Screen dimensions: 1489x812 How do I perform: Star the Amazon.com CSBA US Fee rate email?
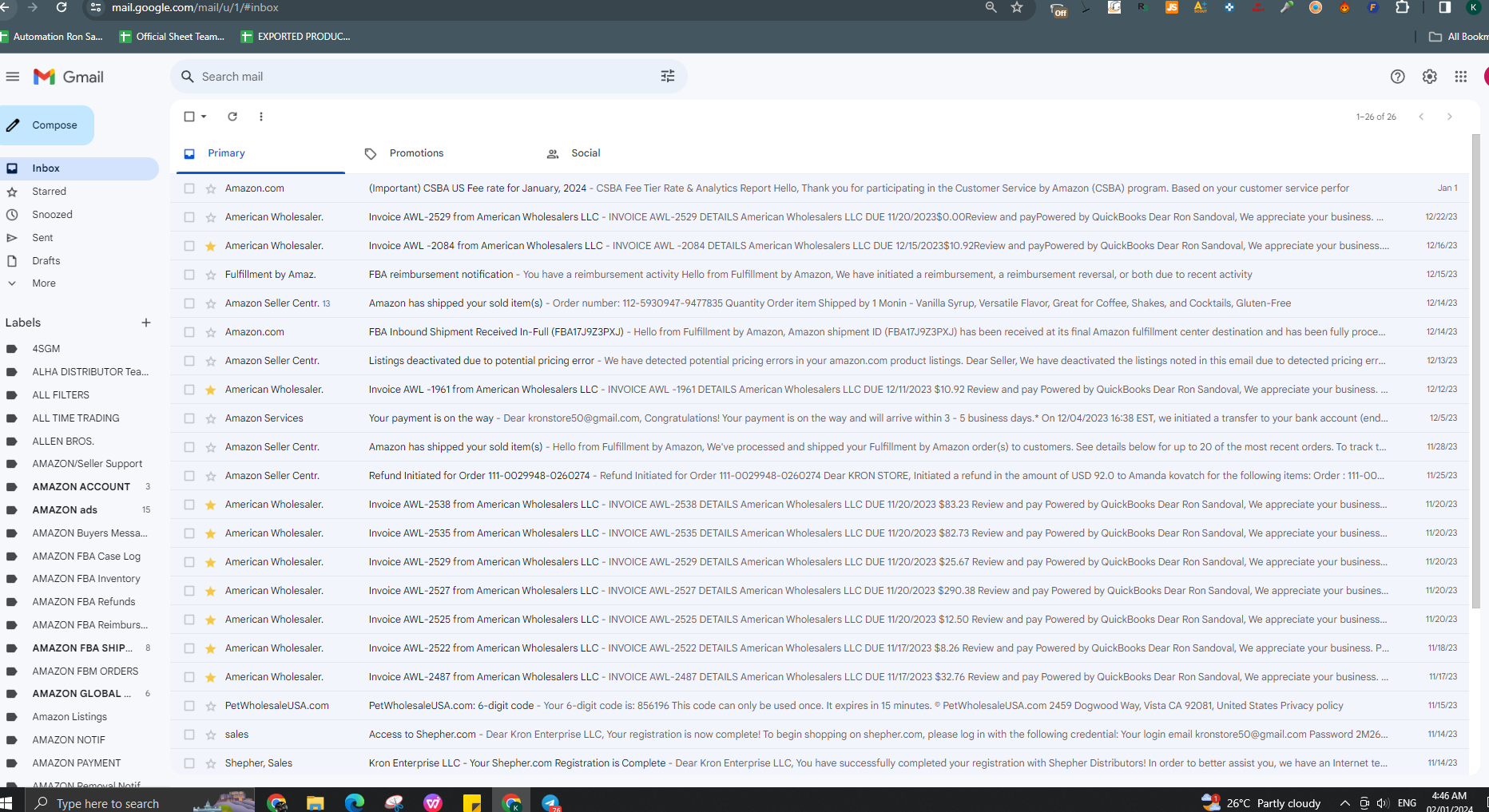[x=211, y=188]
